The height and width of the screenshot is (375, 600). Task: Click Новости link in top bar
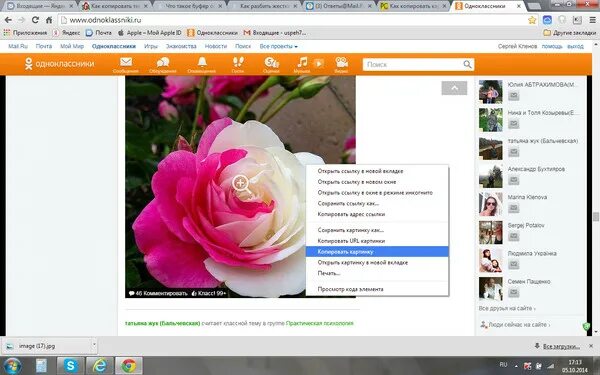pos(216,46)
